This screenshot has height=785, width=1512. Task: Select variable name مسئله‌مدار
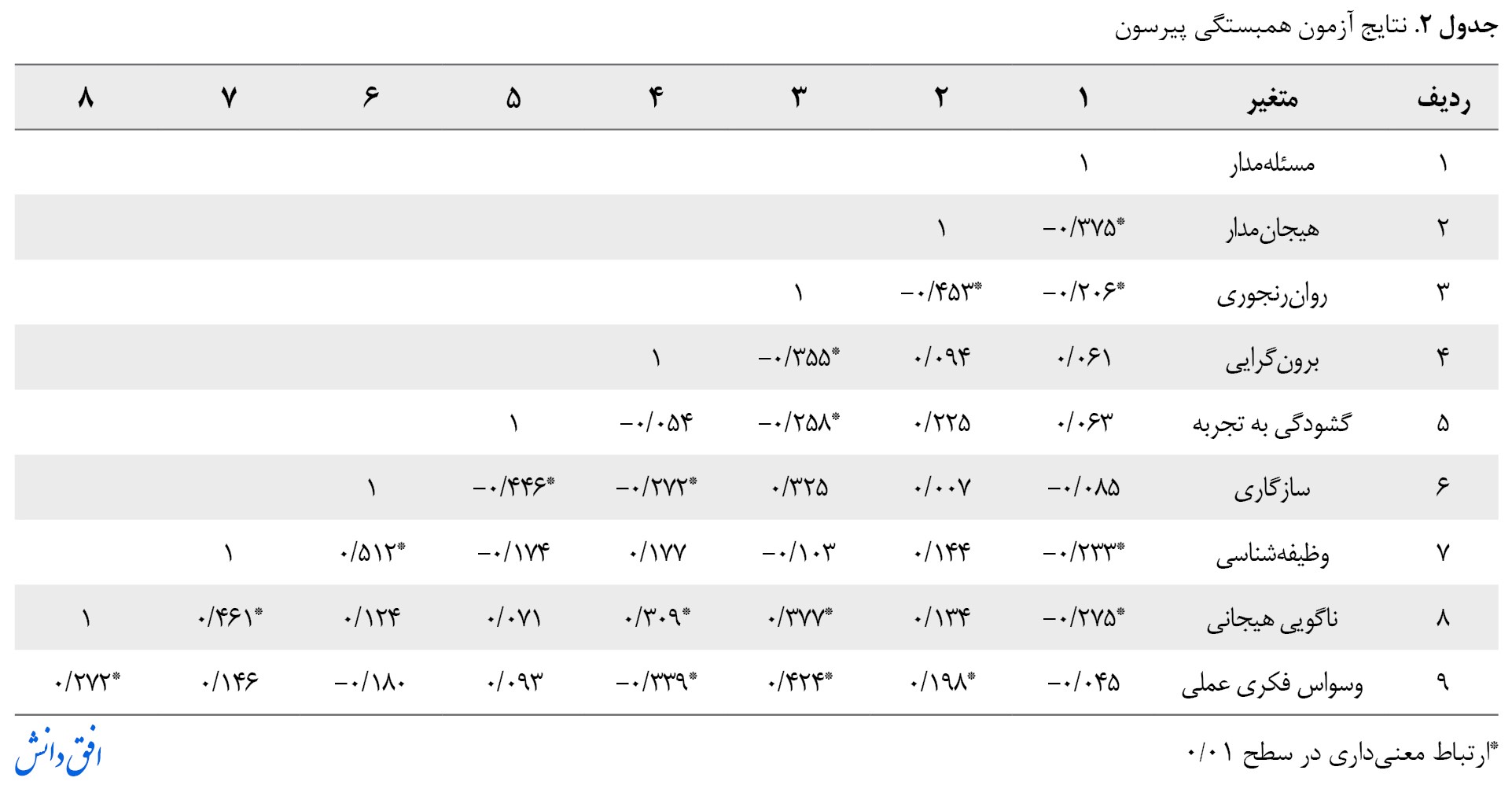pos(1272,164)
